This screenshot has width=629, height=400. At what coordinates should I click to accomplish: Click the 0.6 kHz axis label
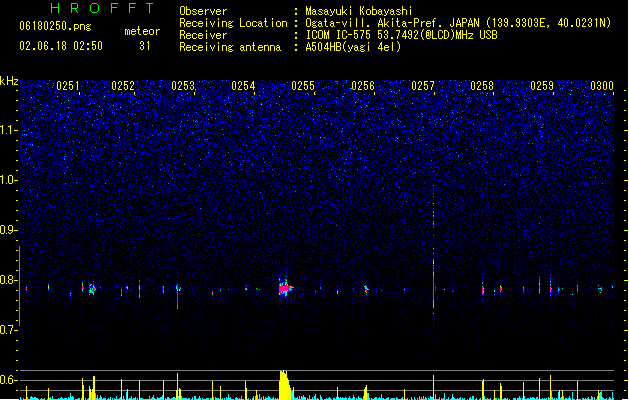click(9, 380)
